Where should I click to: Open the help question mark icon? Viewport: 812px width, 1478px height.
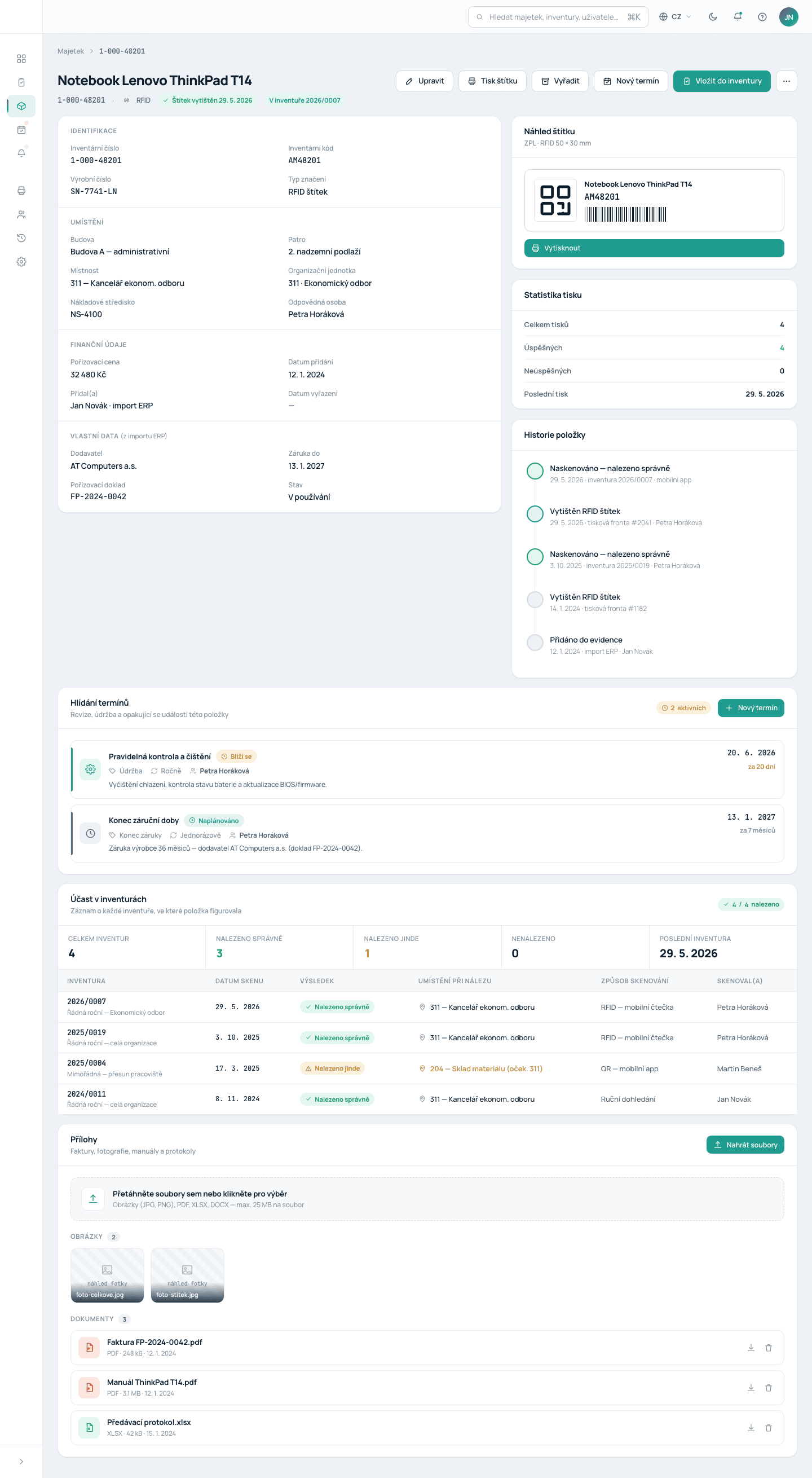pos(762,16)
